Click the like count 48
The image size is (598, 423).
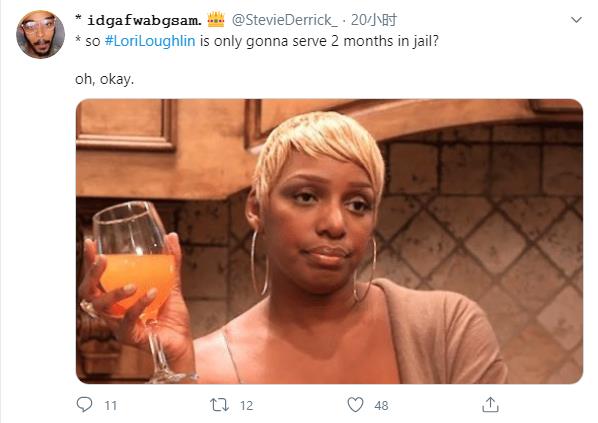[x=381, y=405]
